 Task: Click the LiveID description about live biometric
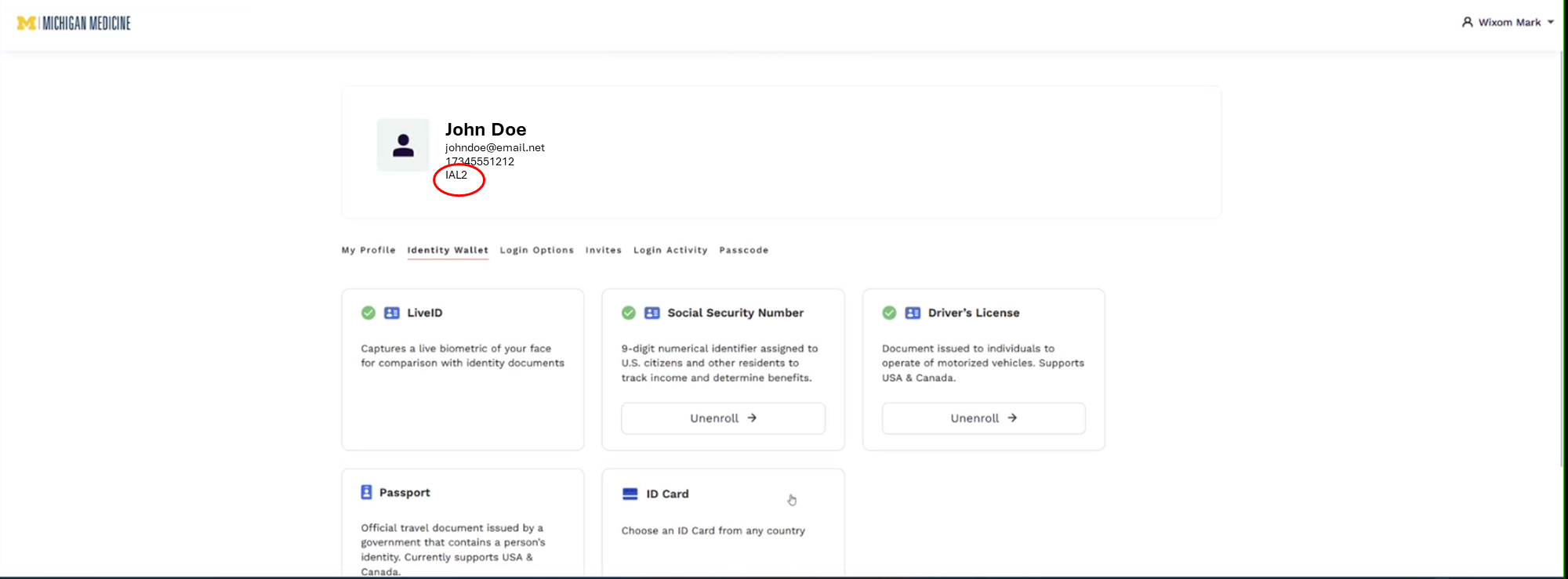pyautogui.click(x=463, y=356)
